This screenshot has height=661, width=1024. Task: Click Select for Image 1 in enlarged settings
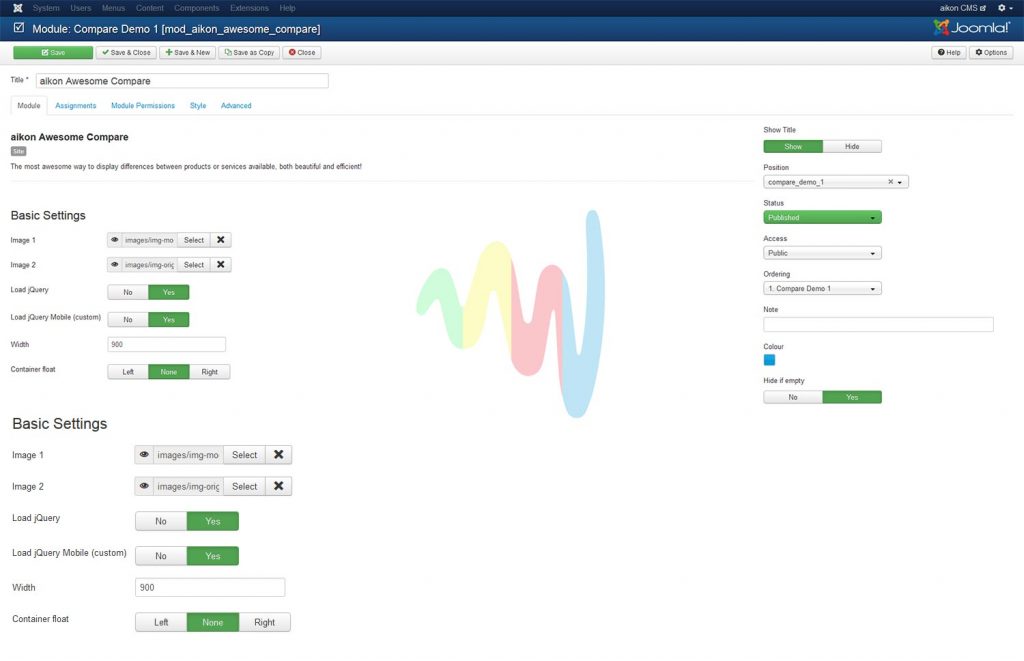tap(245, 455)
